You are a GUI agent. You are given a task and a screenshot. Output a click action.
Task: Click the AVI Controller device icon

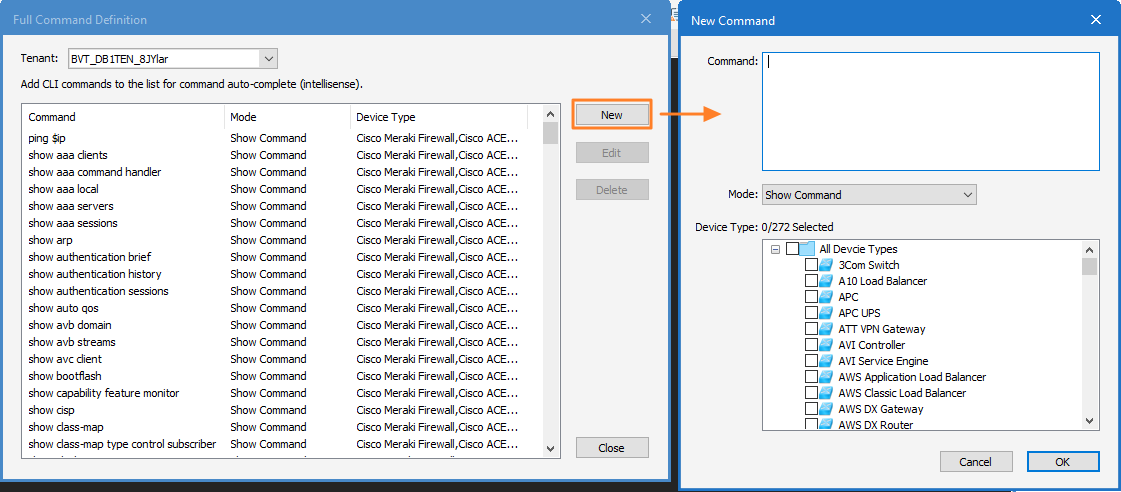[826, 345]
